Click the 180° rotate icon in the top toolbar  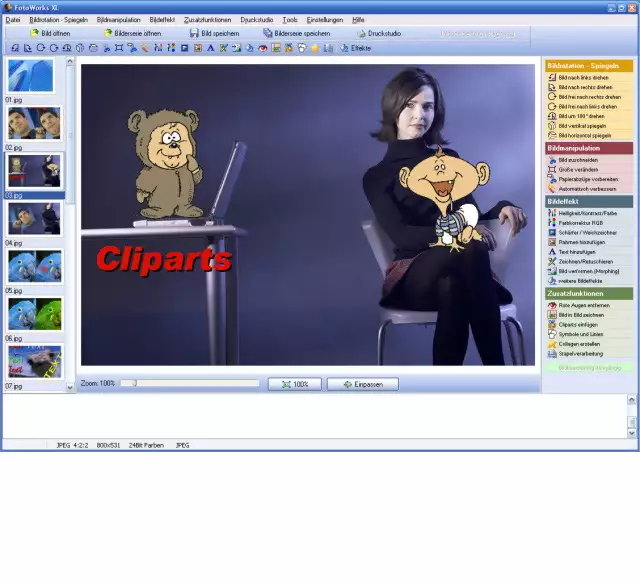(67, 48)
